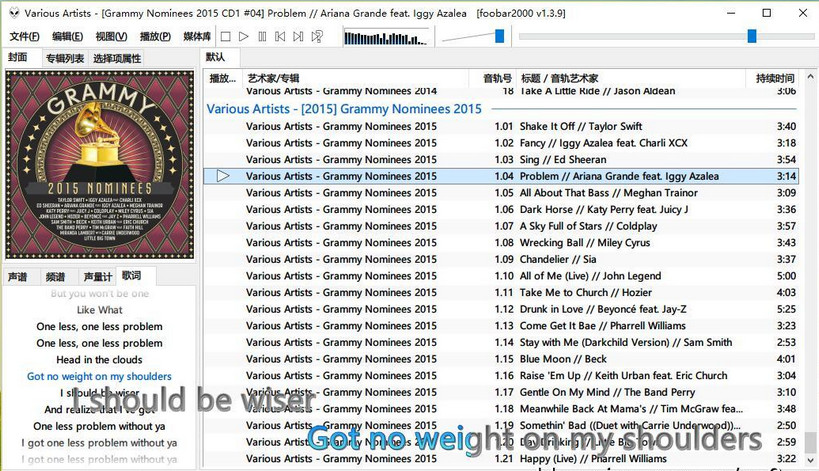Select track Come Get It Bae
Viewport: 819px width, 471px height.
[501, 326]
